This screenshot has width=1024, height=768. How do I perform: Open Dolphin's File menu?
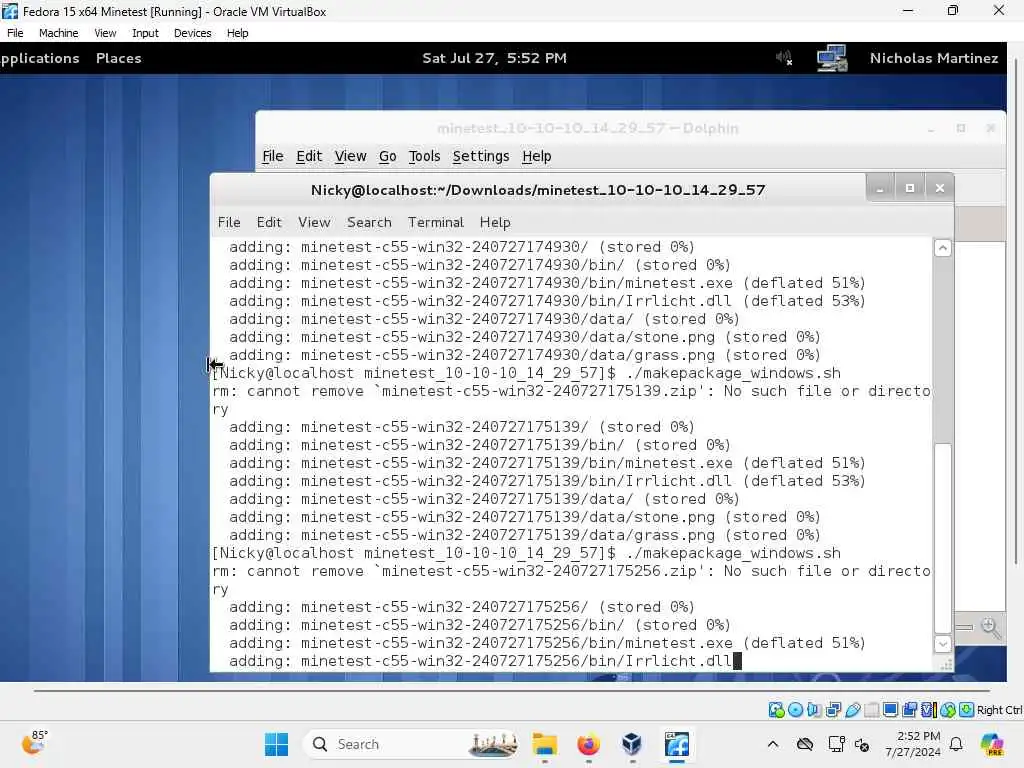(272, 156)
